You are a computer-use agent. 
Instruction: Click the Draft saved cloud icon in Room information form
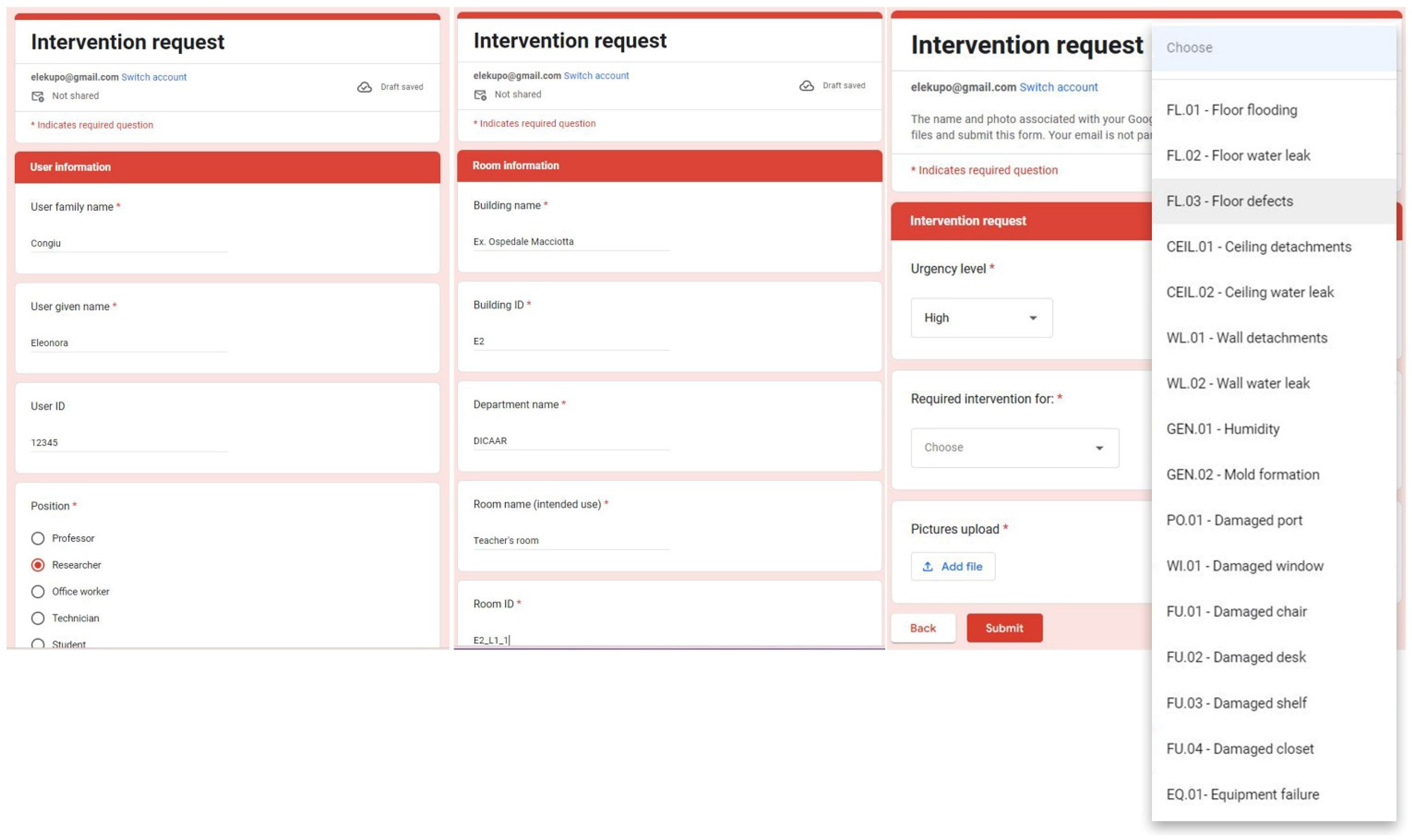click(807, 86)
